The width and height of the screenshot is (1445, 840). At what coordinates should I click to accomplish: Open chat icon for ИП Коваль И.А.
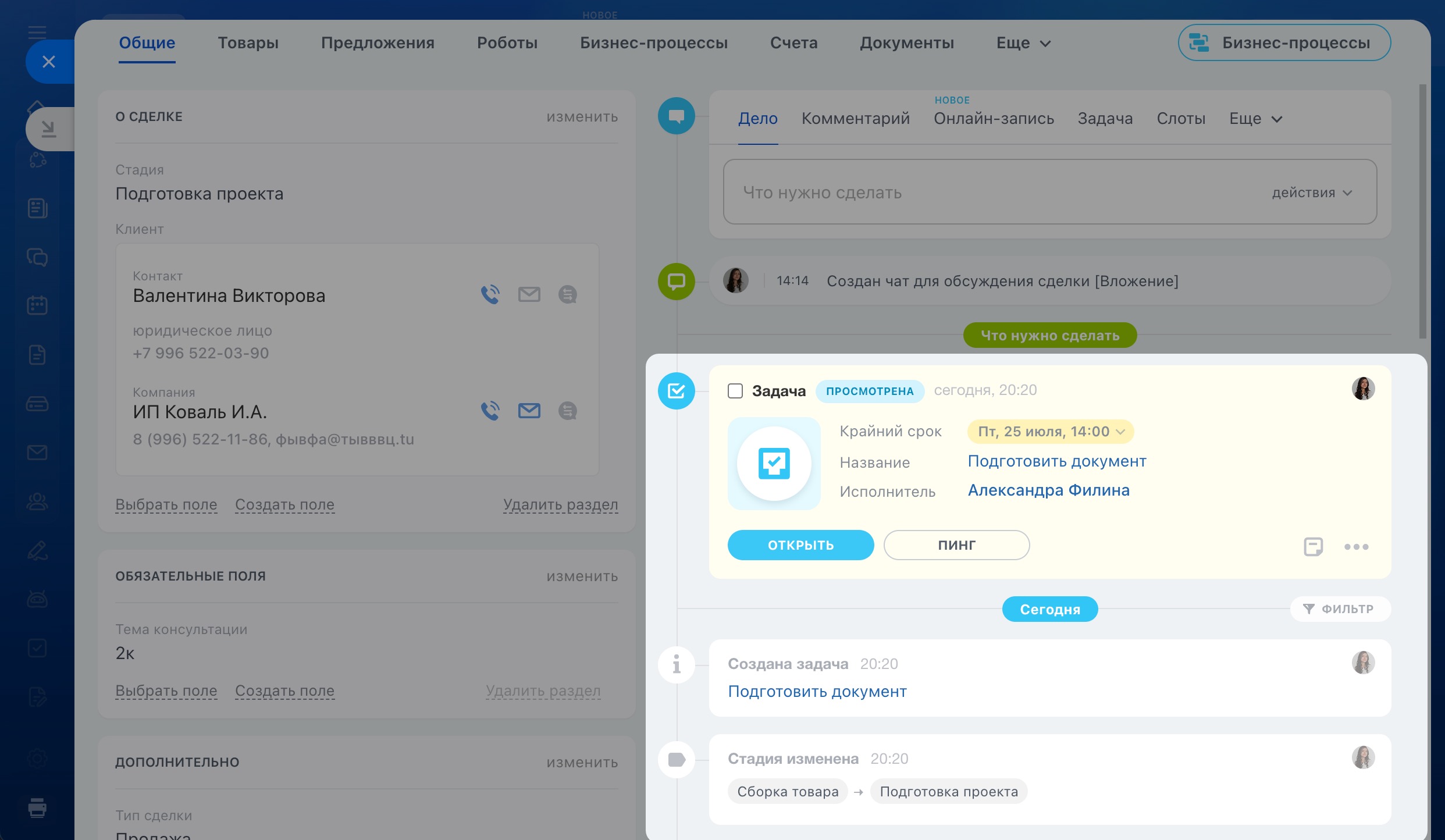567,411
